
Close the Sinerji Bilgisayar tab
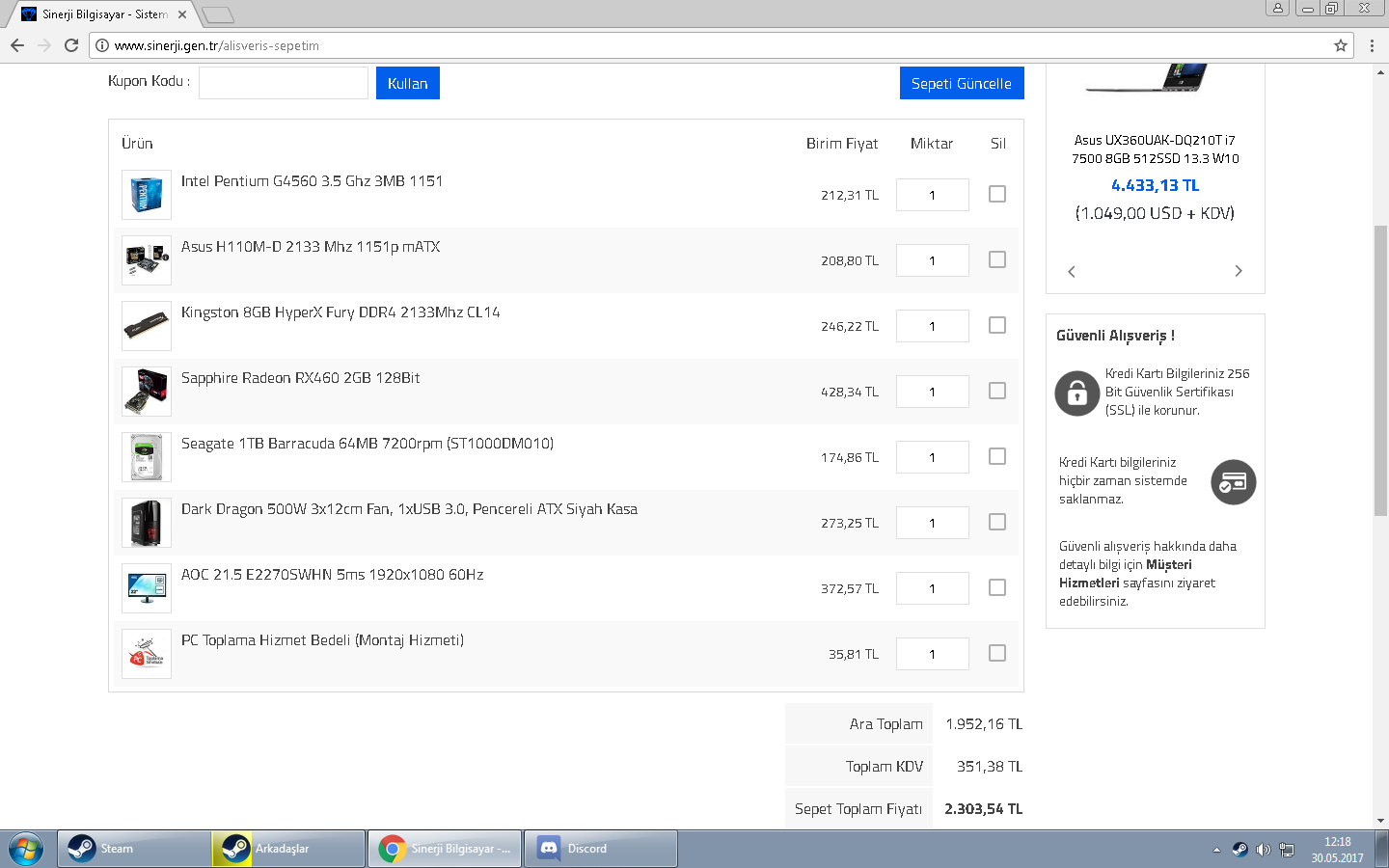(182, 14)
